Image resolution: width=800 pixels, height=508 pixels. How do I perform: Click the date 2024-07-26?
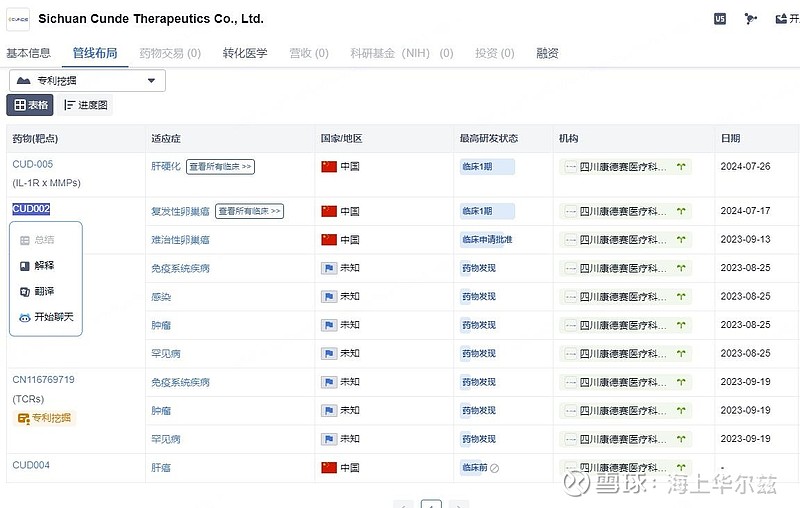[745, 166]
